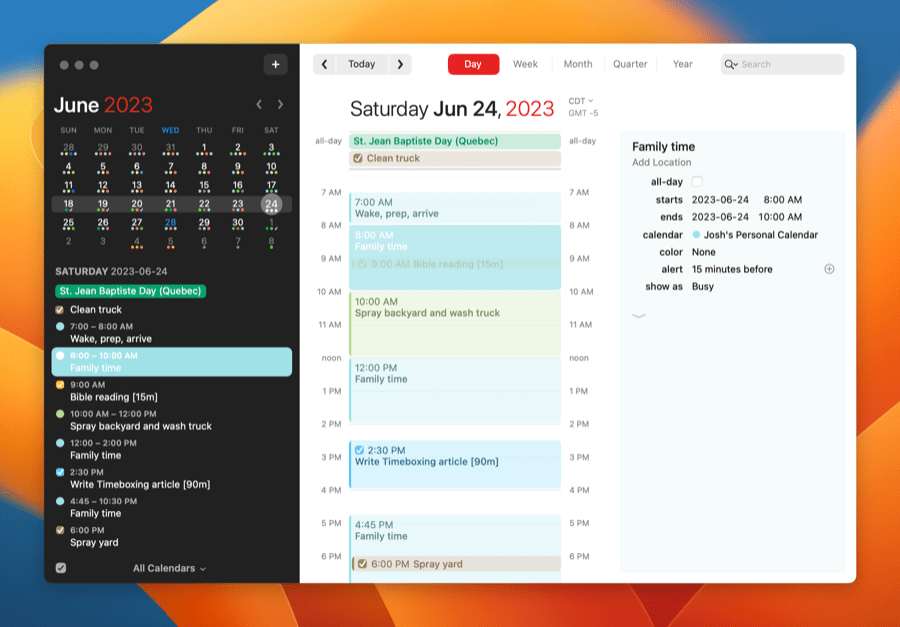Click the starts date 2023-06-24
Viewport: 900px width, 627px height.
pos(720,200)
